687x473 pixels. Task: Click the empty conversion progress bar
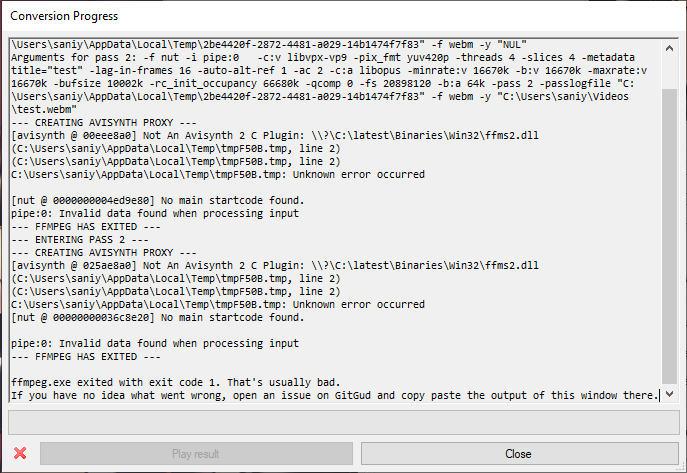coord(344,422)
